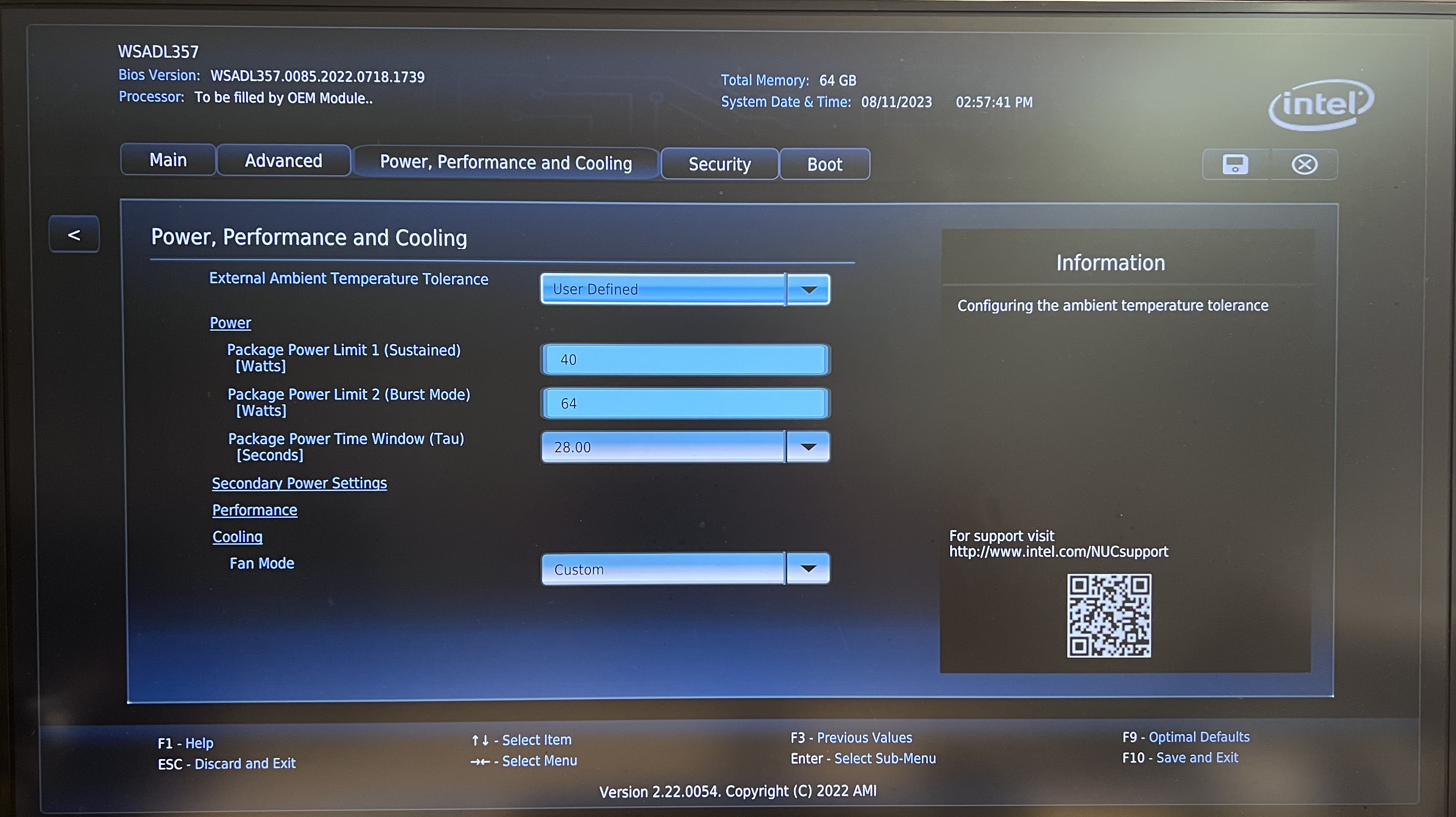Click the Package Power Limit 2 field

685,403
